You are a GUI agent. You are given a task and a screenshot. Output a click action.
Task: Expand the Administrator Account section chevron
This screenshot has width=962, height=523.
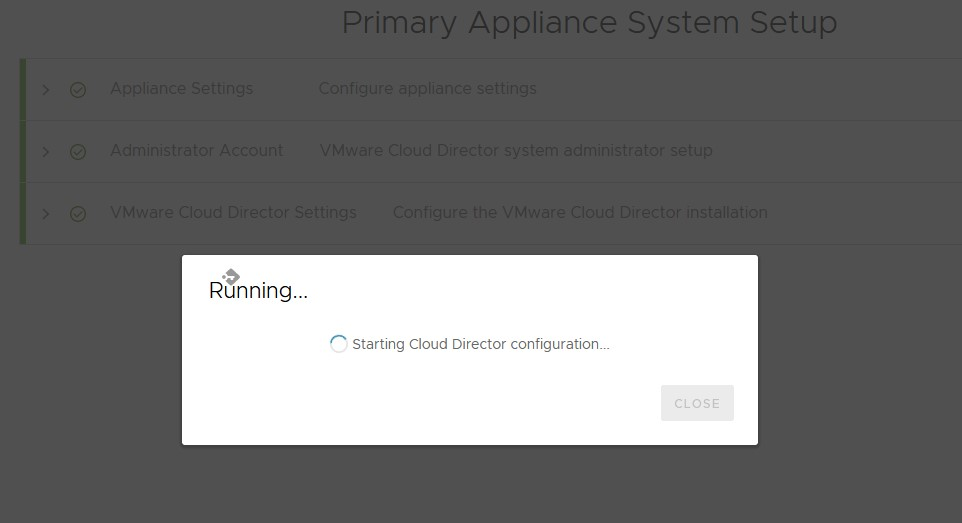click(46, 152)
